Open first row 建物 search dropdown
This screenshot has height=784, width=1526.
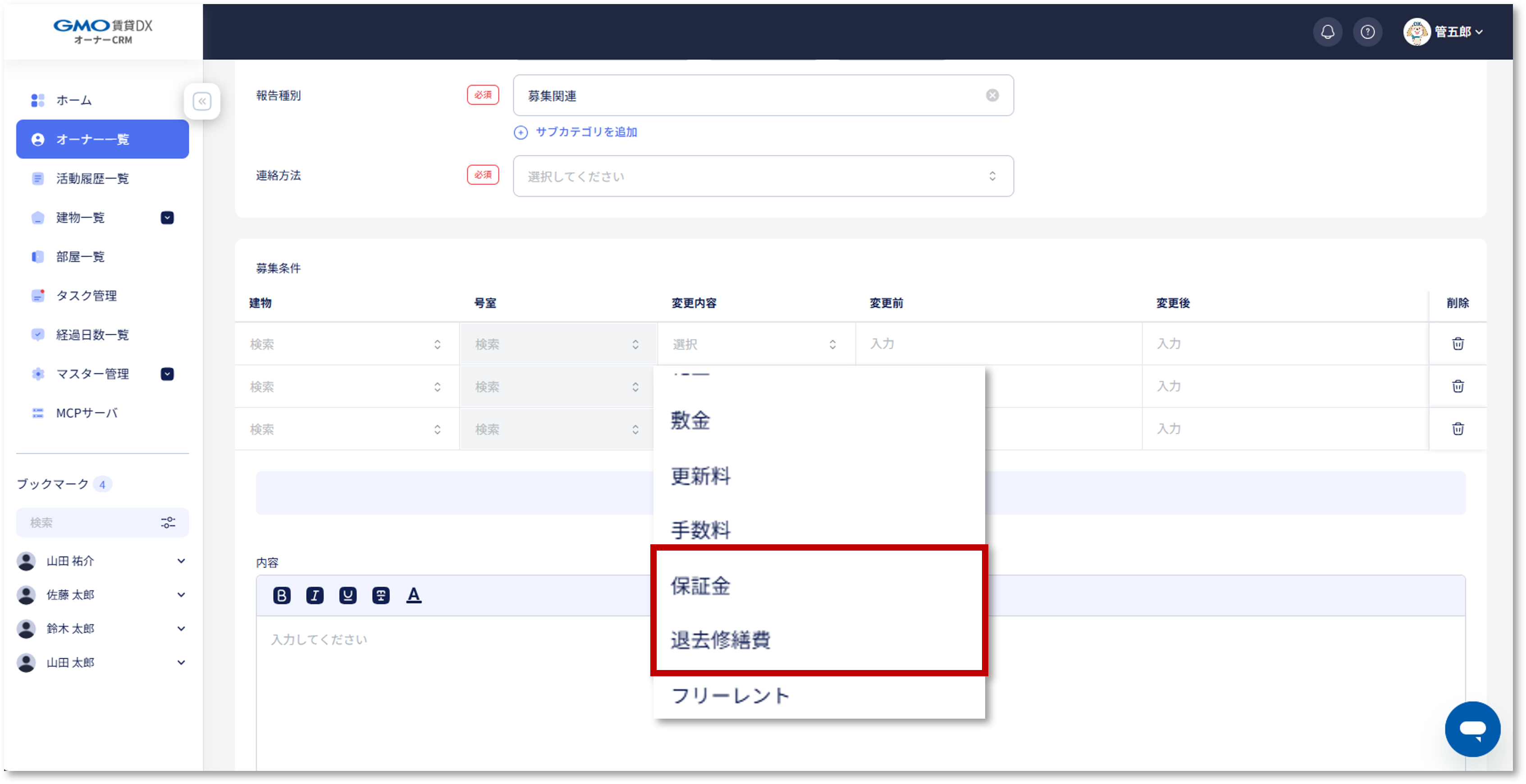coord(347,344)
